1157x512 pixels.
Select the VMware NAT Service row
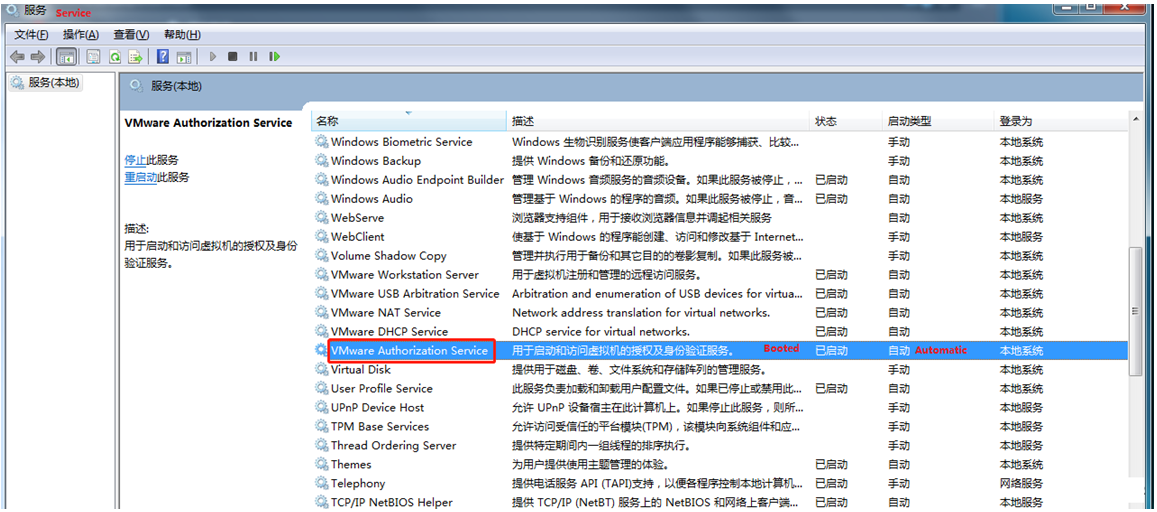coord(385,313)
